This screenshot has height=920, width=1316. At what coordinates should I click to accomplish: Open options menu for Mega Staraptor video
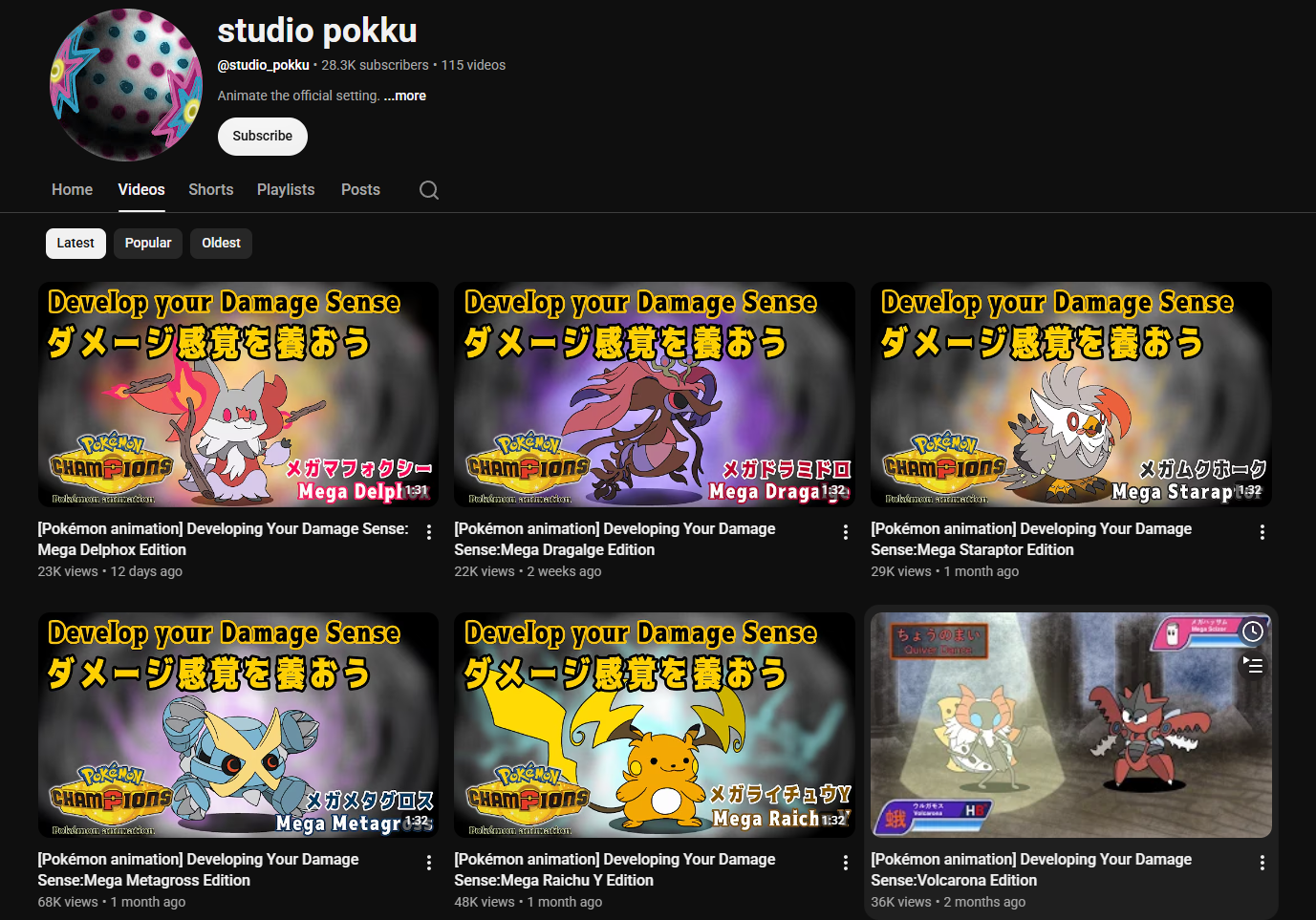[1262, 532]
